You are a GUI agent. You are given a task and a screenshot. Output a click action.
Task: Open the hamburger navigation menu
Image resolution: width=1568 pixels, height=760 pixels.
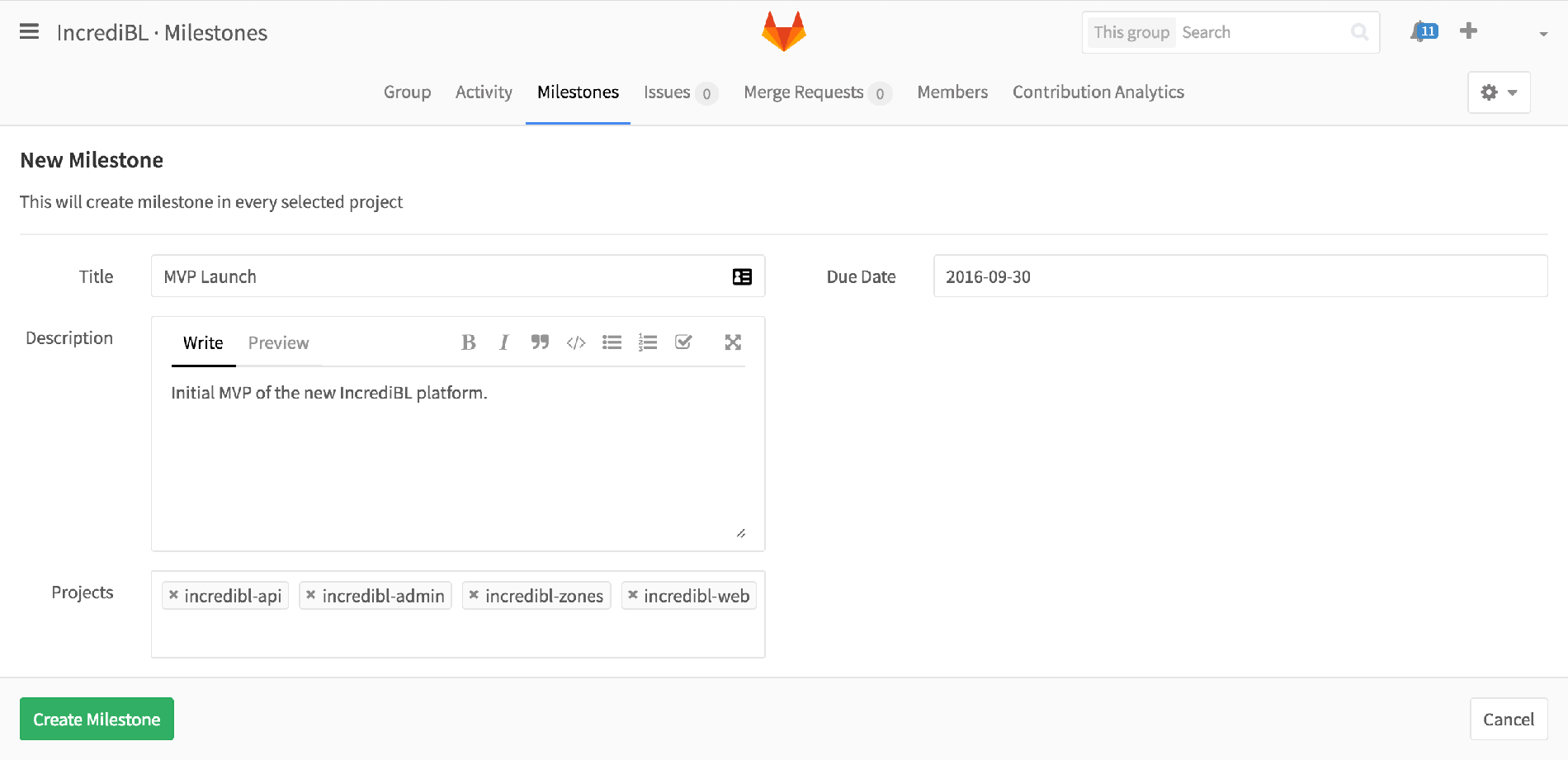29,31
